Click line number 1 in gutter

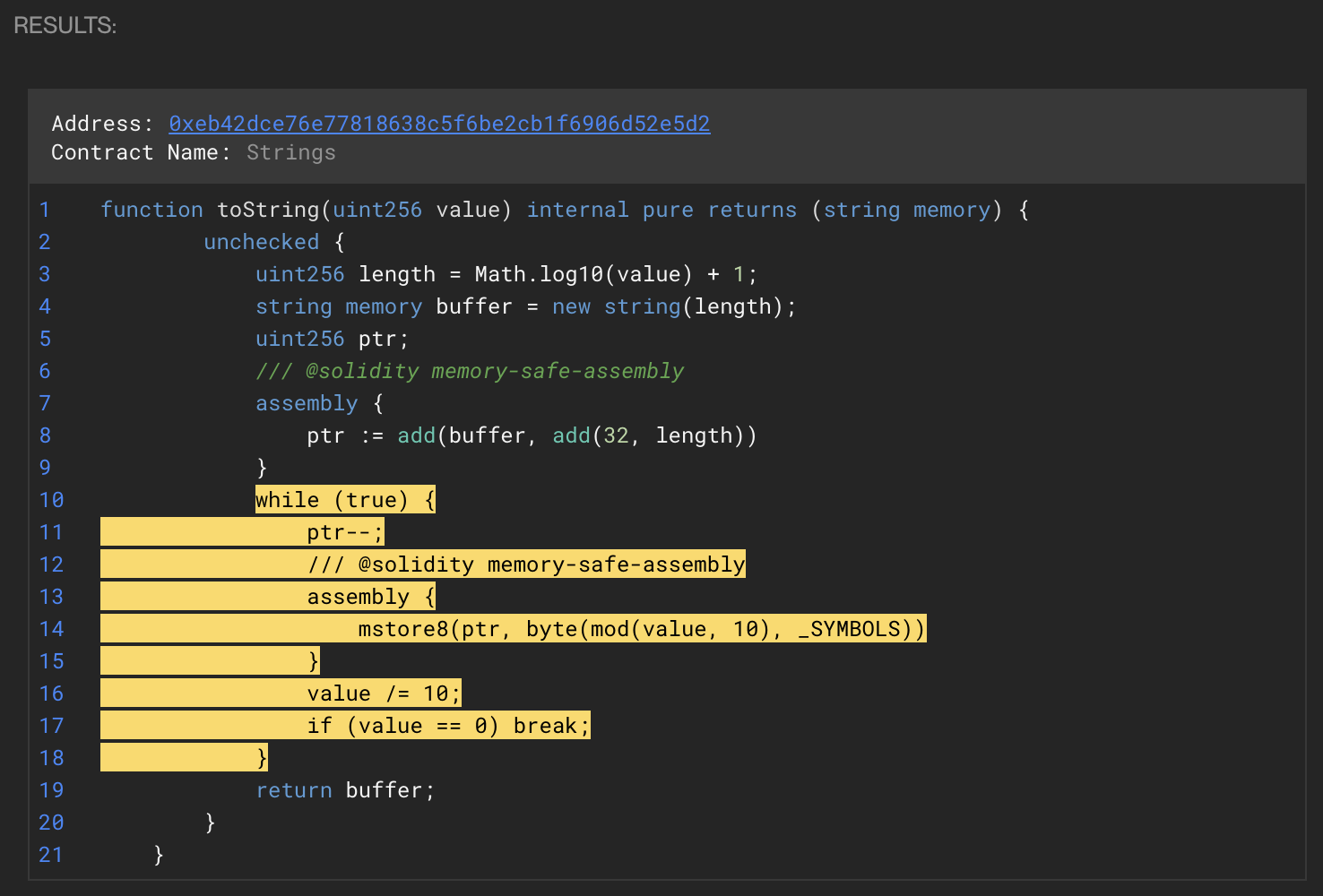[x=45, y=211]
